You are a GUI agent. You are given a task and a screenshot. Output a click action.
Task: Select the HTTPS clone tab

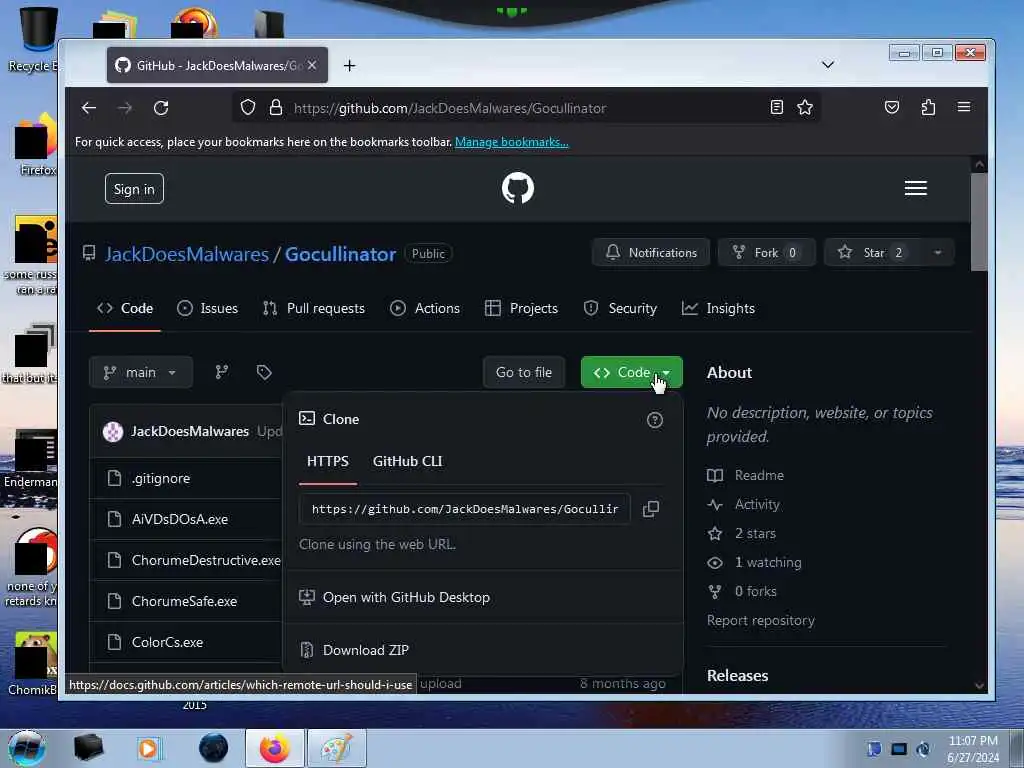click(x=328, y=461)
